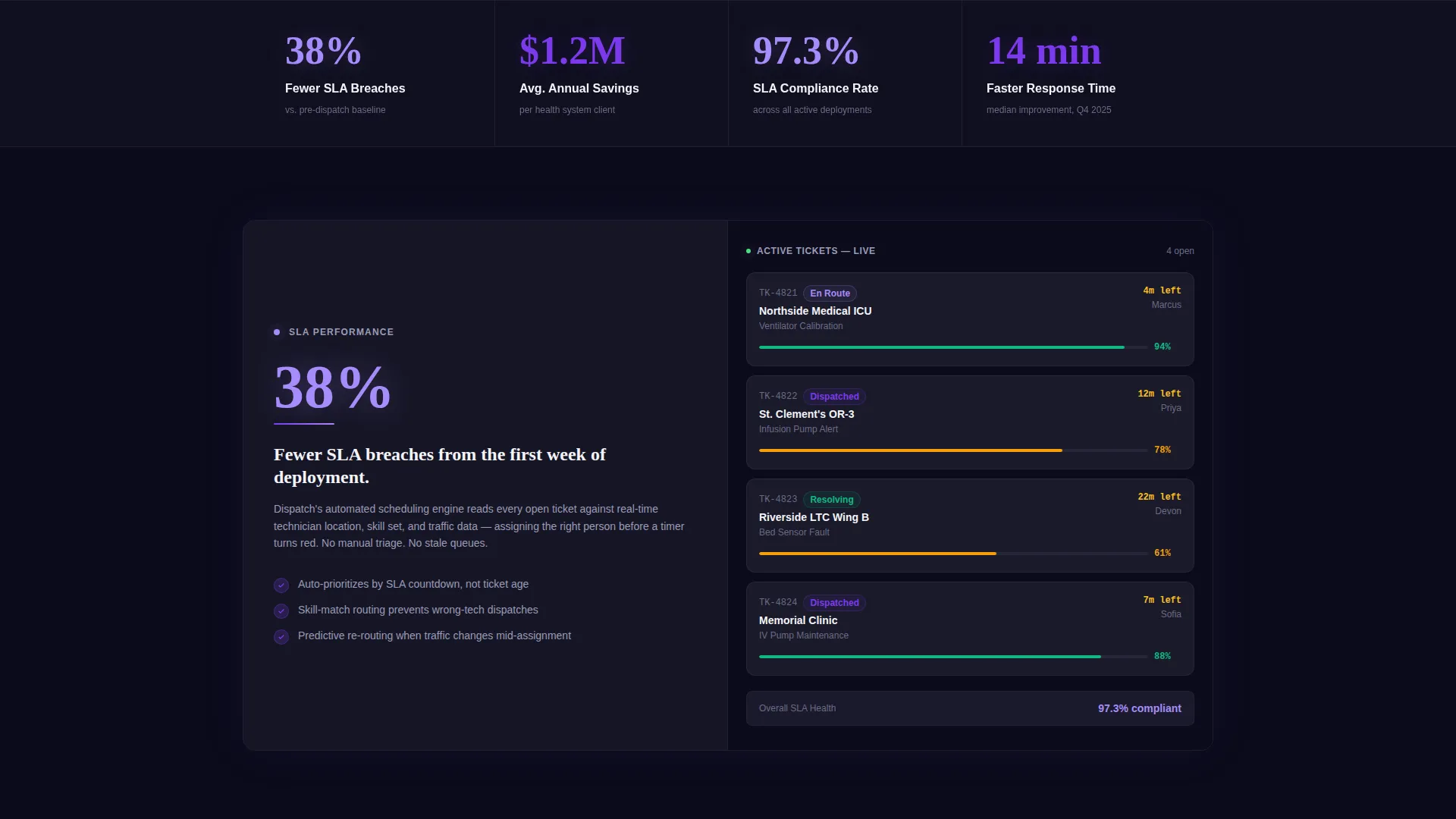Open the St. Clement's OR-3 ticket title
The image size is (1456, 819).
pos(806,414)
